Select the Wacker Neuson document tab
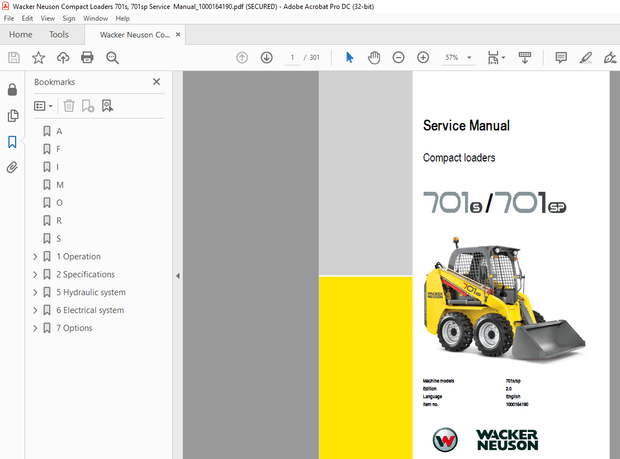The width and height of the screenshot is (620, 459). (x=135, y=35)
